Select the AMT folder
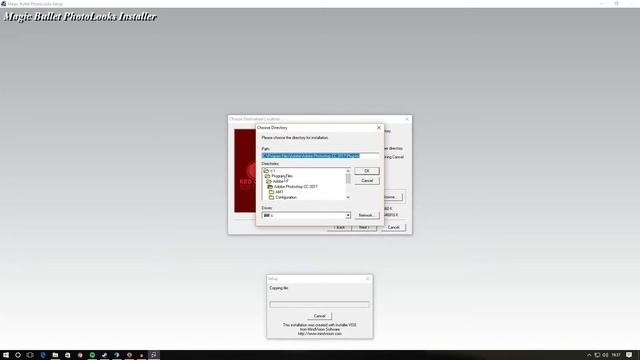Image resolution: width=640 pixels, height=360 pixels. tap(276, 192)
